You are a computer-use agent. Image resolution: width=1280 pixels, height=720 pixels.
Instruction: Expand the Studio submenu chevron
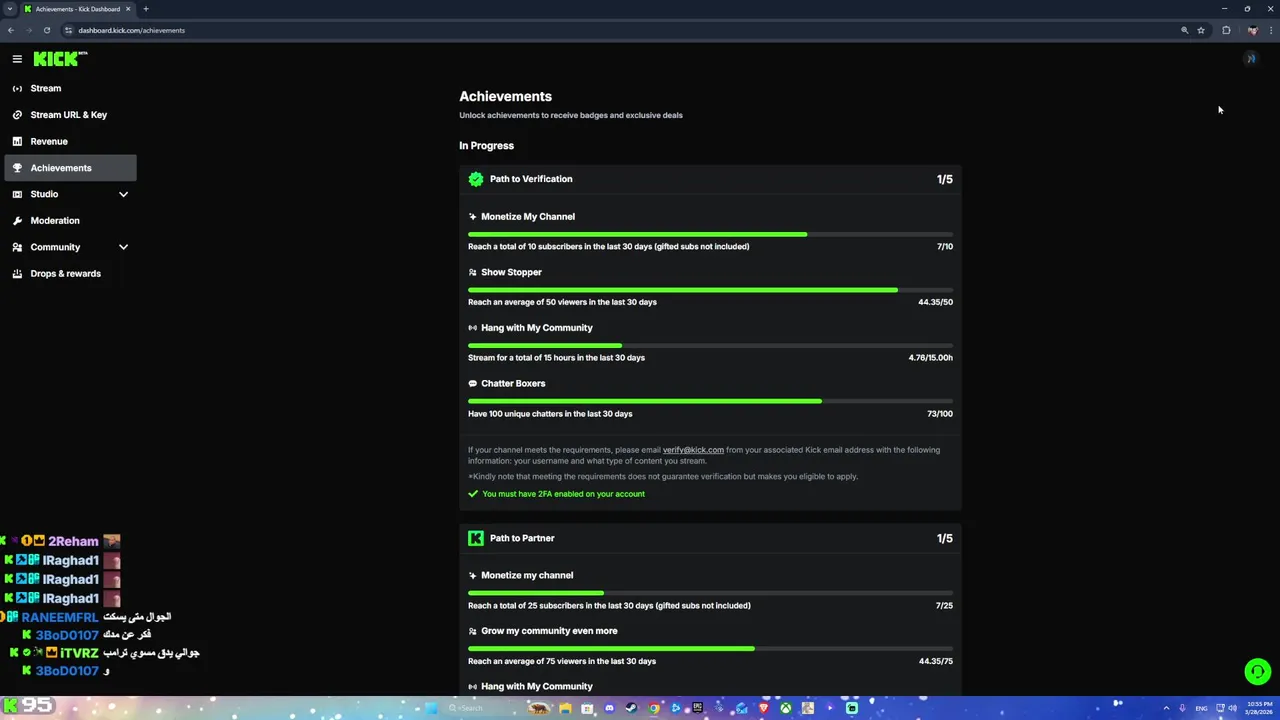(123, 194)
